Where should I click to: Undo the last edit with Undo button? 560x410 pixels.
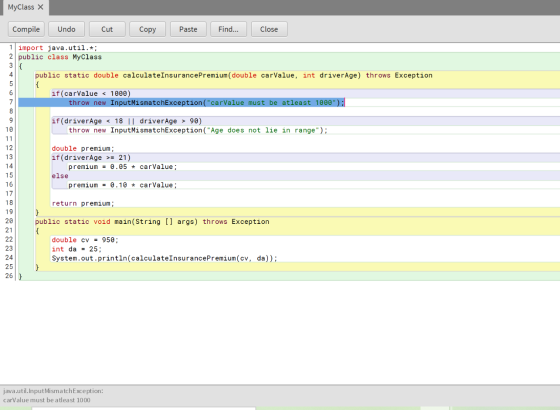(66, 29)
